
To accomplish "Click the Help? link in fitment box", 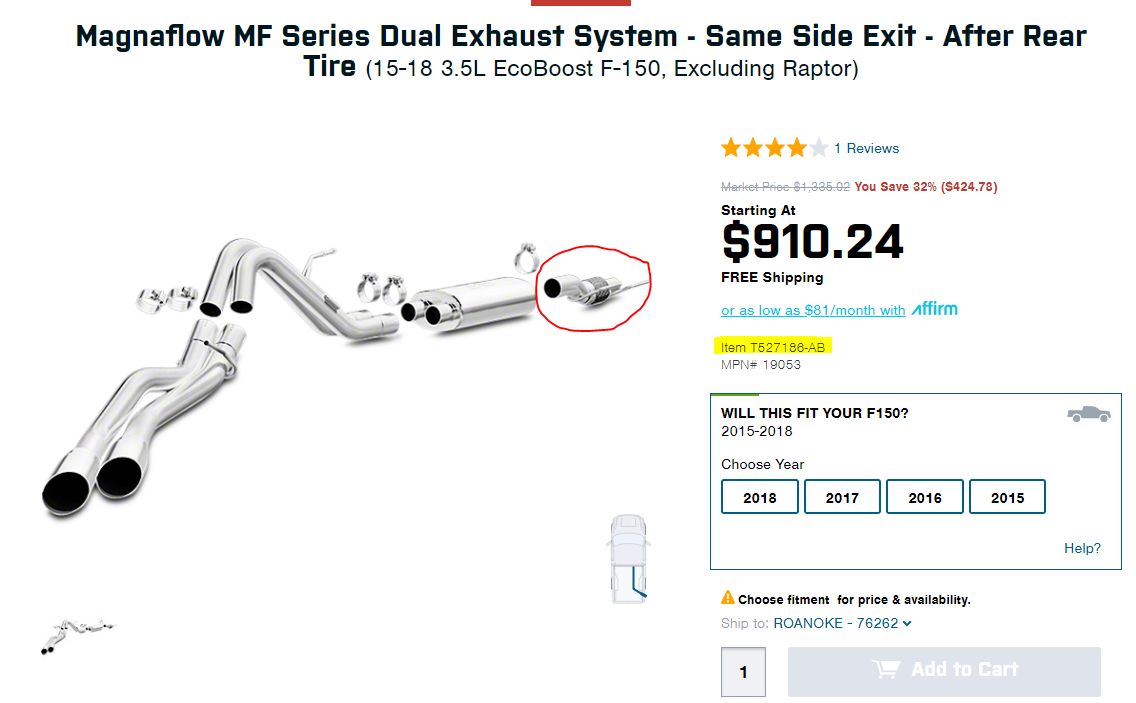I will 1082,548.
